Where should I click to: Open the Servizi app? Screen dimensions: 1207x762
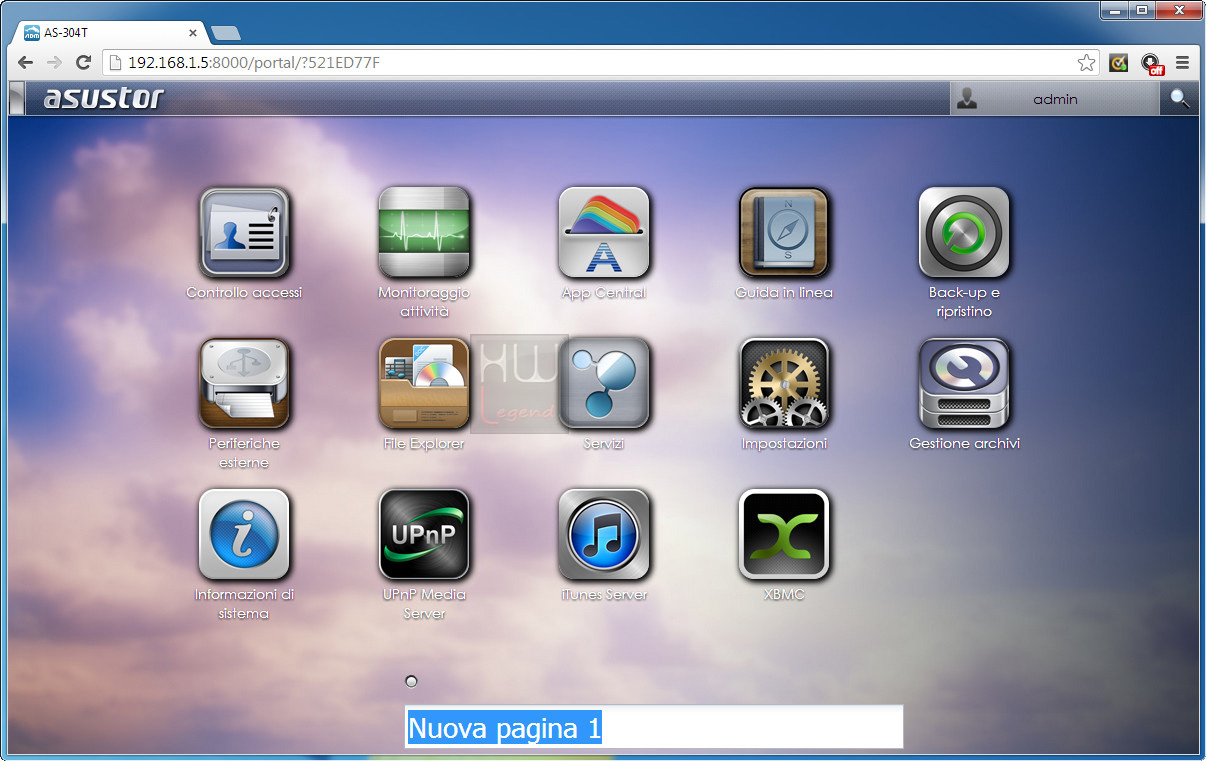point(604,383)
